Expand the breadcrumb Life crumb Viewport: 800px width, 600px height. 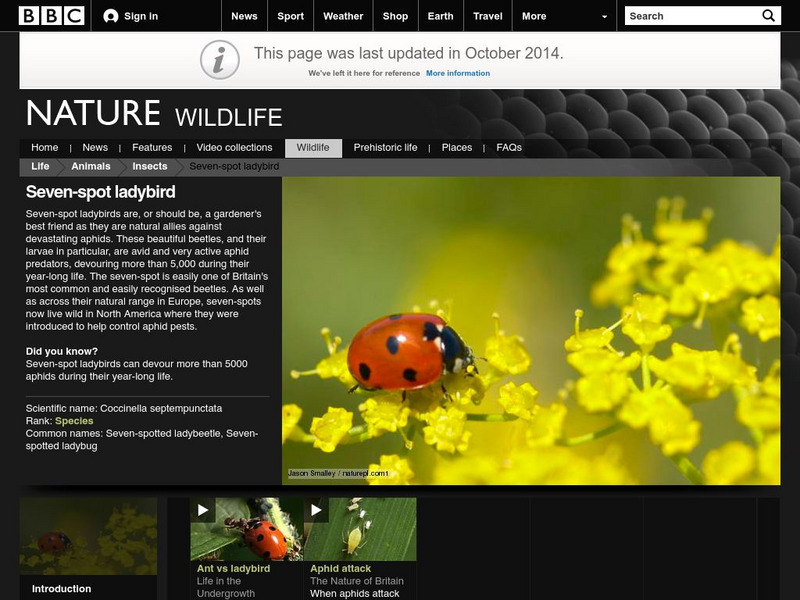click(x=38, y=167)
